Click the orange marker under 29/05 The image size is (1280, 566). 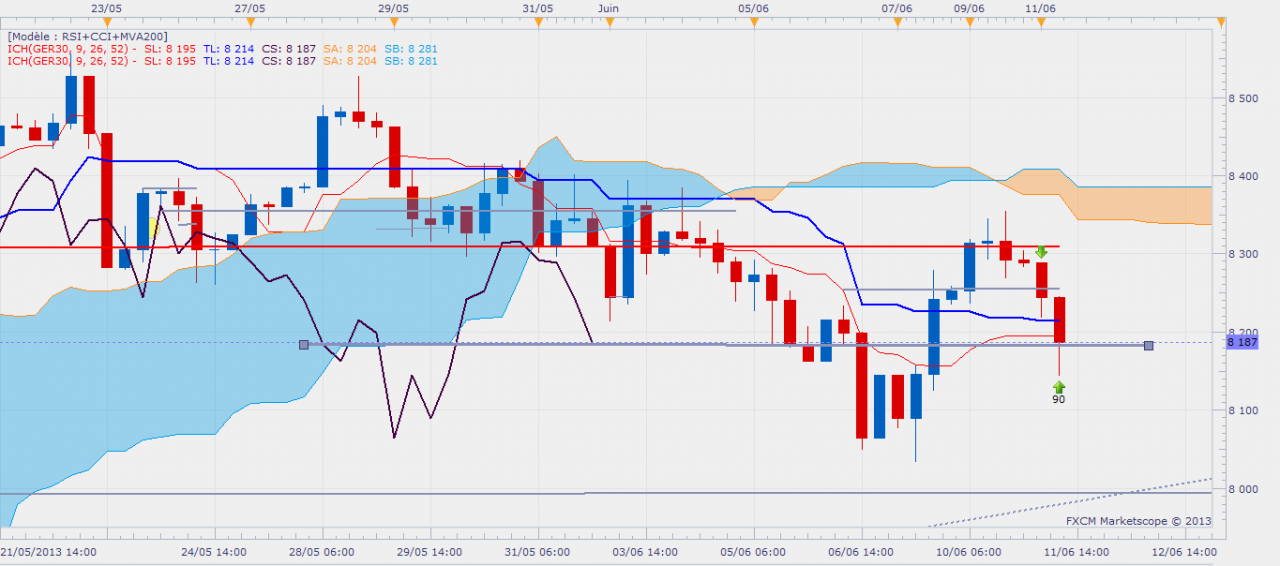395,22
